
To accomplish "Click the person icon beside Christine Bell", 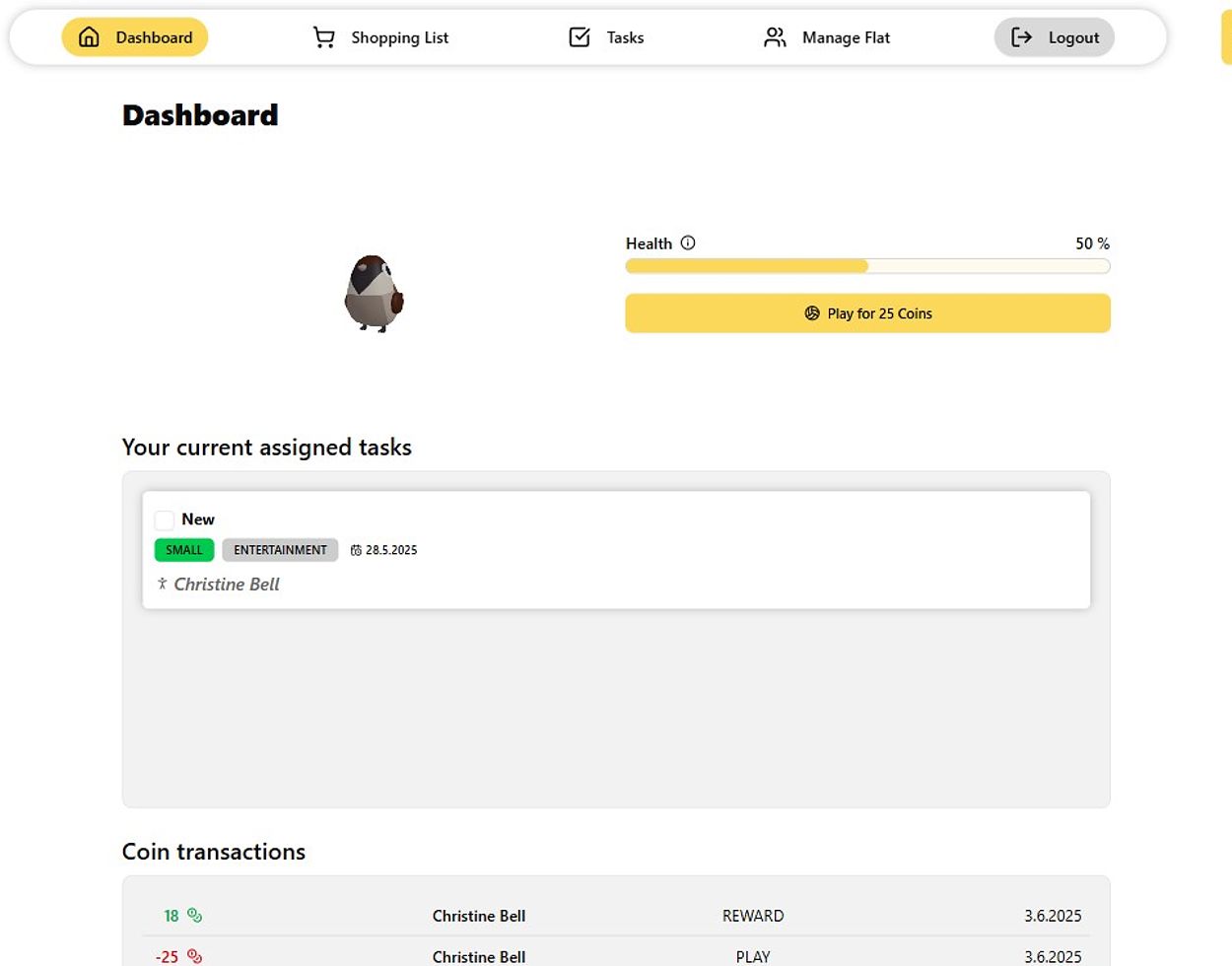I will tap(163, 584).
